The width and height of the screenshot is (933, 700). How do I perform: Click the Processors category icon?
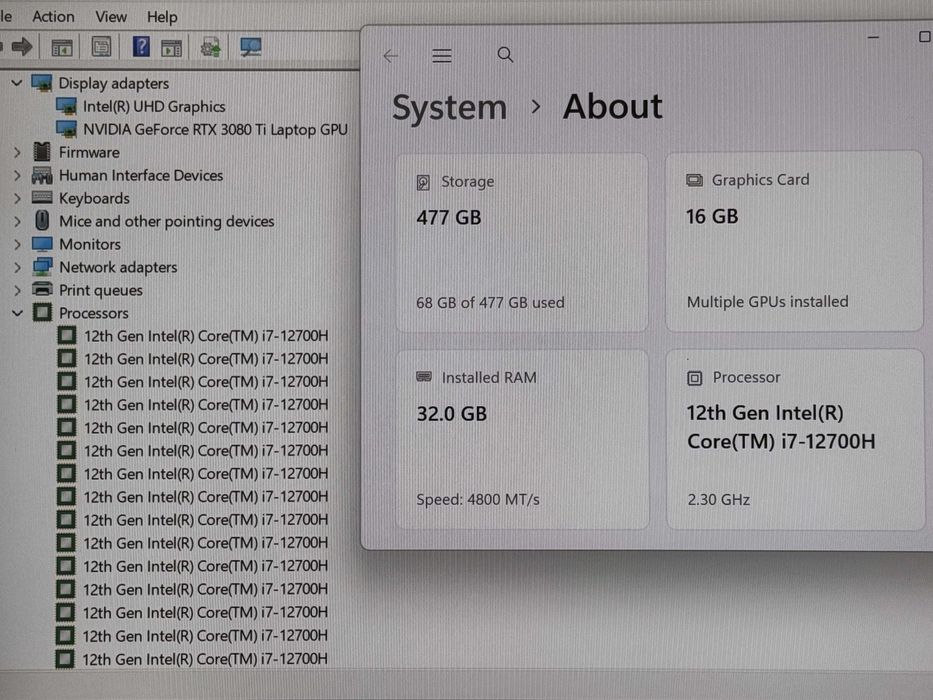[x=42, y=312]
